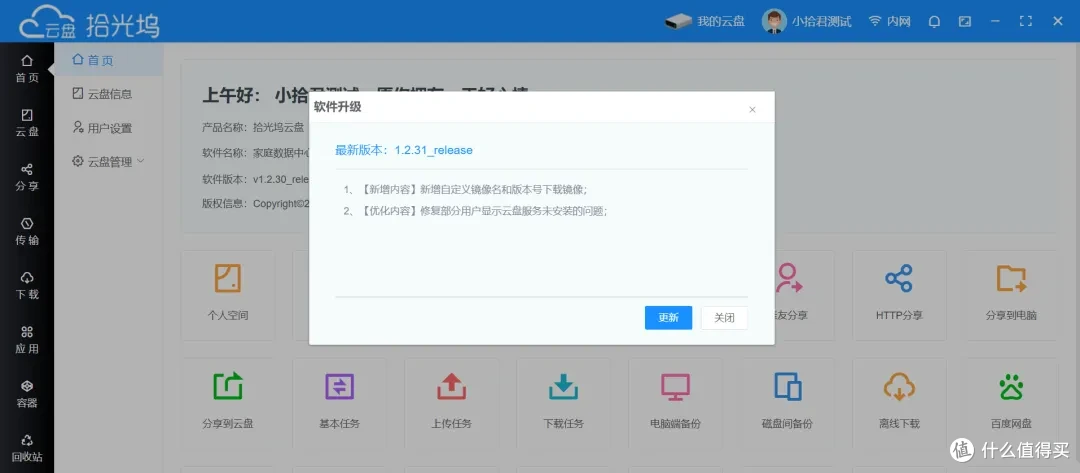Open 回收站 in the black sidebar
The image size is (1080, 473).
click(27, 448)
